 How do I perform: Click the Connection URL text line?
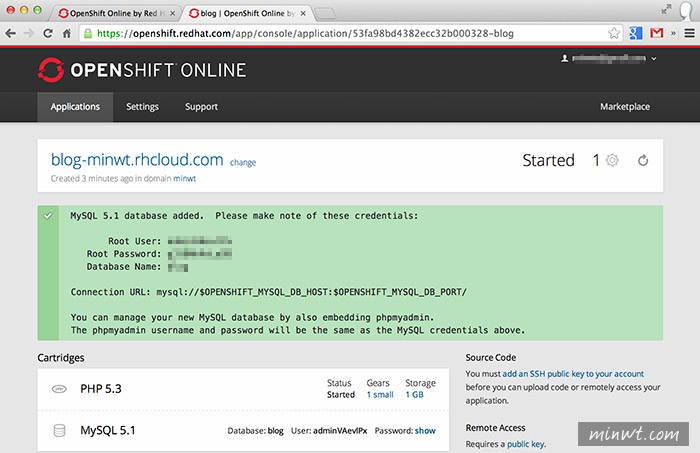click(x=269, y=292)
